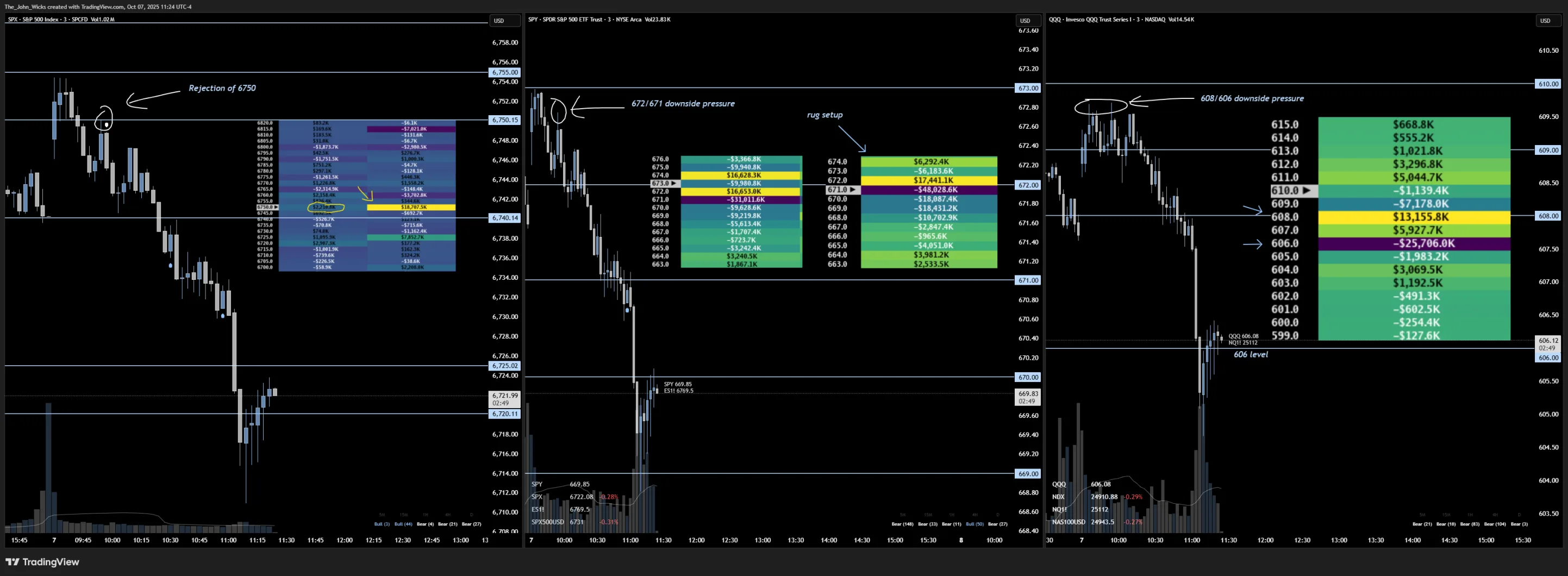
Task: Select the 671.00 level label on SPY
Action: [x=1028, y=281]
